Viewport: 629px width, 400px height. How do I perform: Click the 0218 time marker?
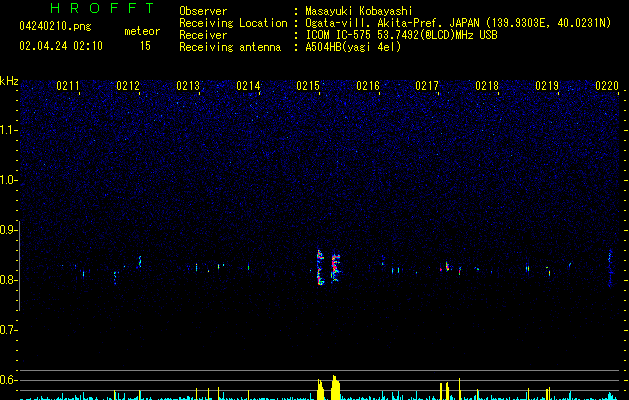click(487, 86)
